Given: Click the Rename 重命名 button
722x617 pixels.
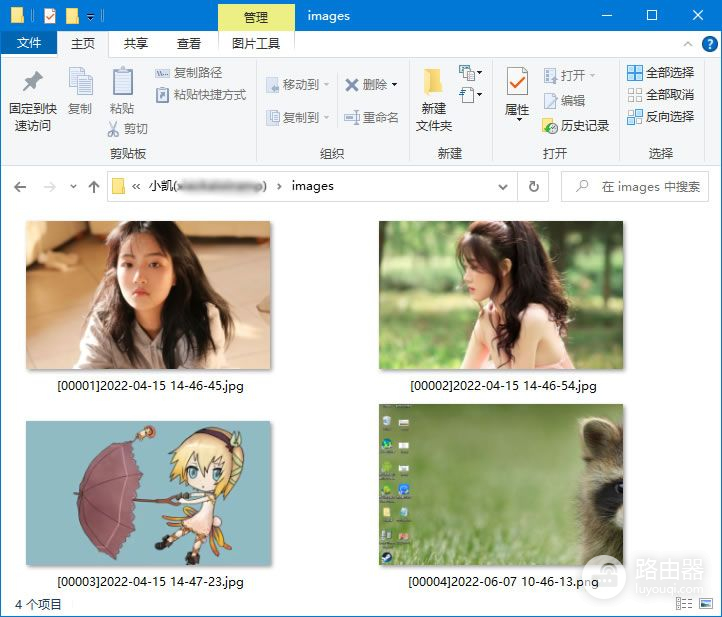Looking at the screenshot, I should 371,118.
